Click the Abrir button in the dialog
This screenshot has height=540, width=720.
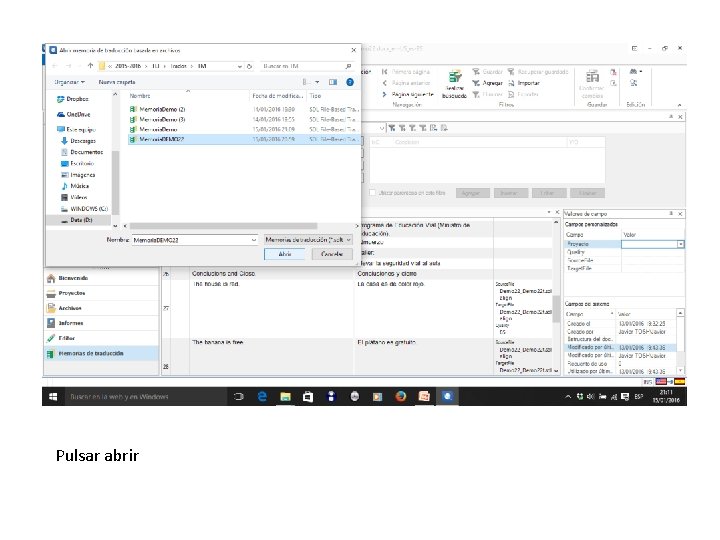click(x=284, y=254)
